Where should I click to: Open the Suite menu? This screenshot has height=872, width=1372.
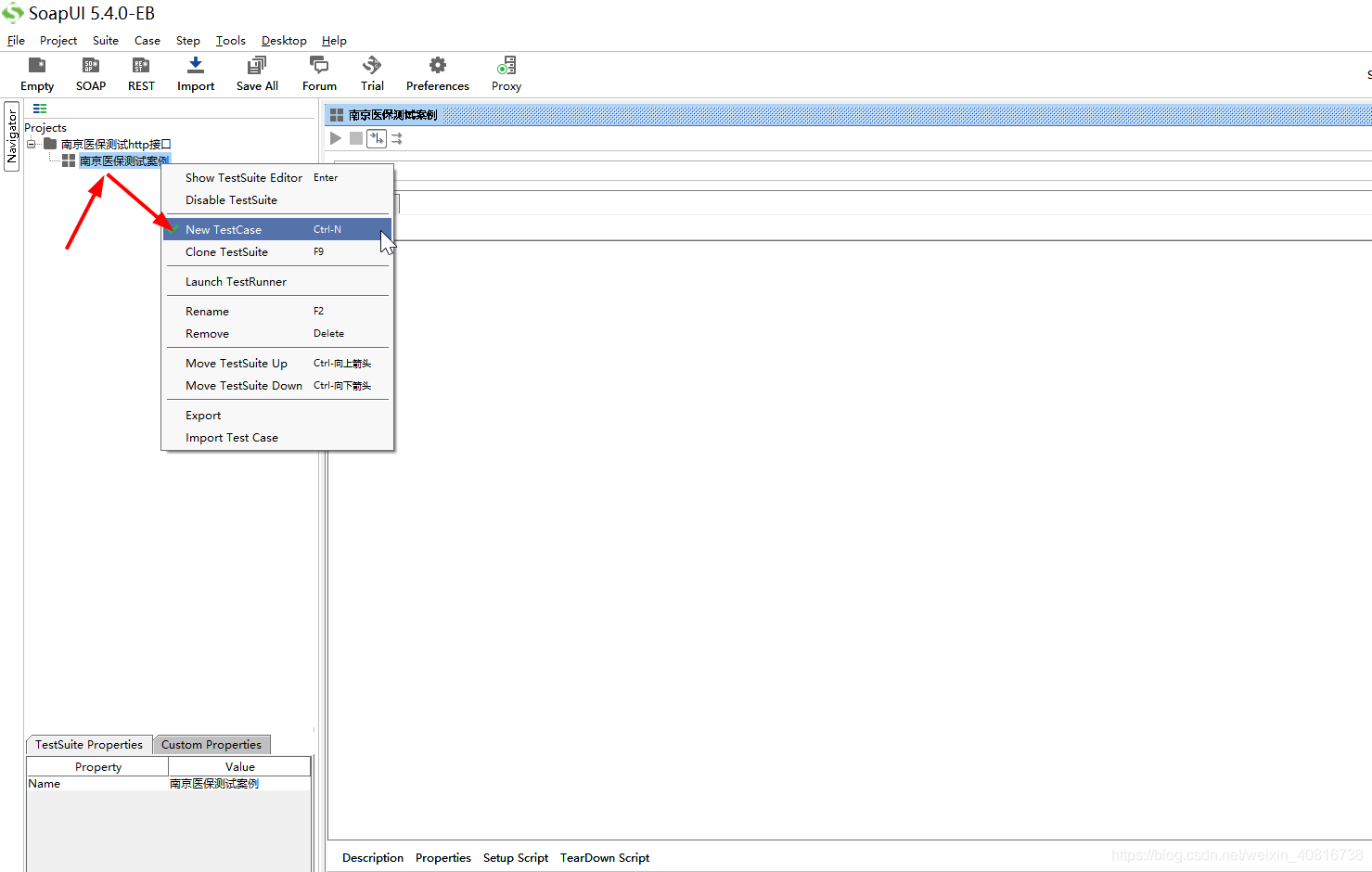point(106,40)
